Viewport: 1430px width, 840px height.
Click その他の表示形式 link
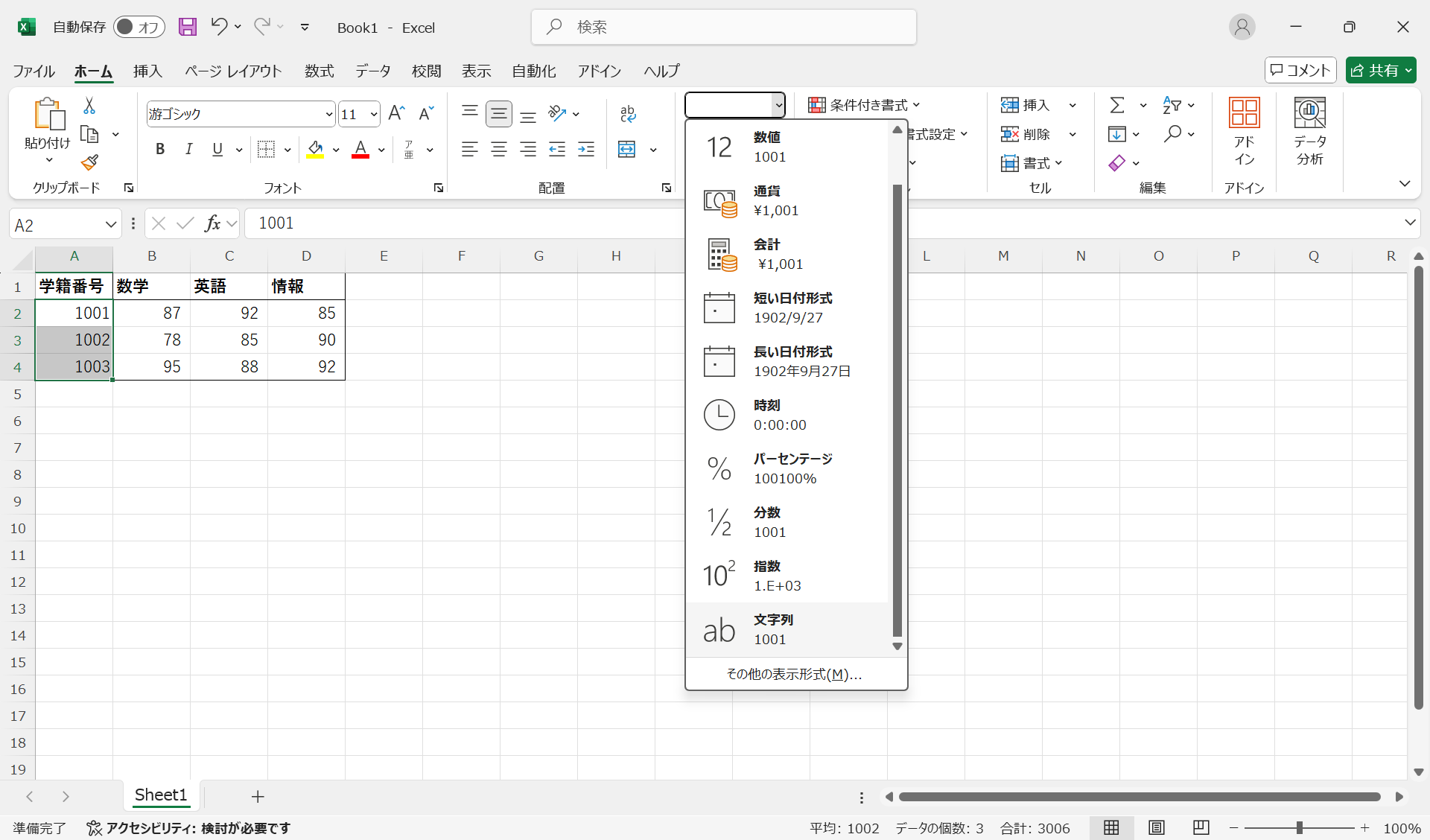pos(794,674)
